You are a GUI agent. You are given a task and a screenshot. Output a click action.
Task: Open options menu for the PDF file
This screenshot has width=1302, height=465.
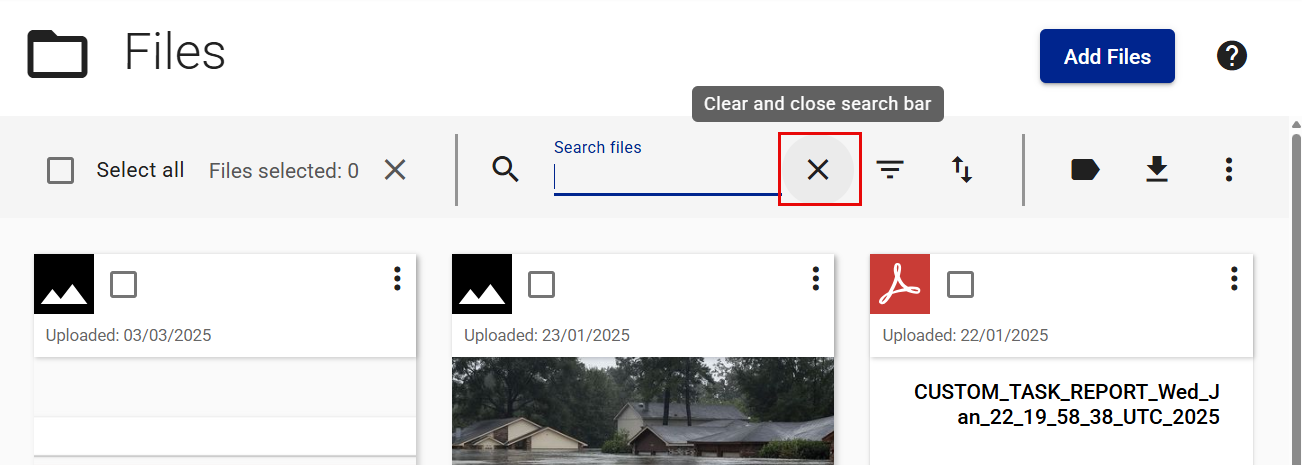1234,279
